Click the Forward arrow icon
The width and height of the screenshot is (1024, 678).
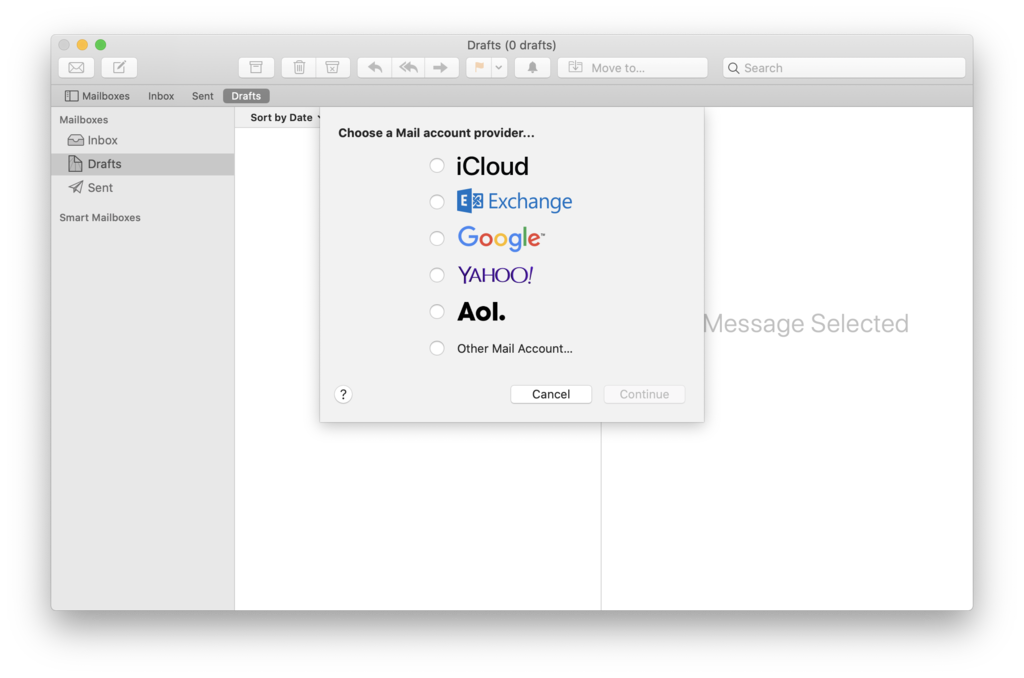click(441, 67)
